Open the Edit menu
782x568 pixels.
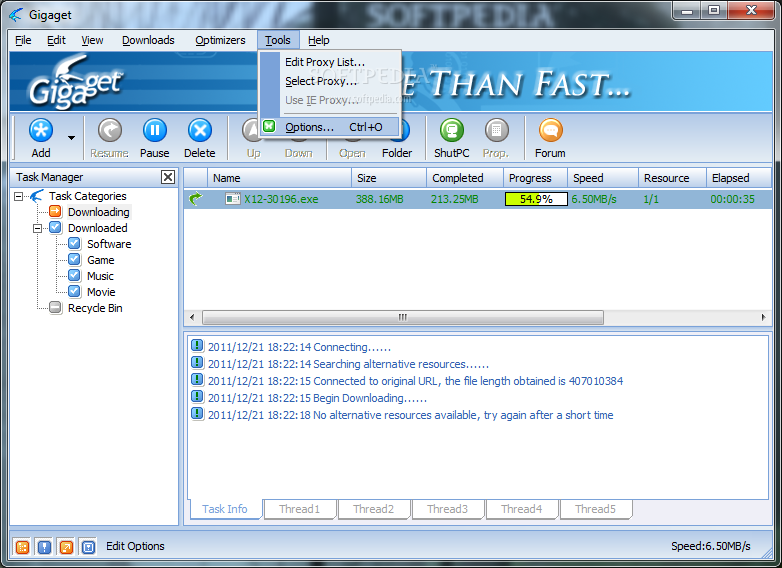(56, 40)
